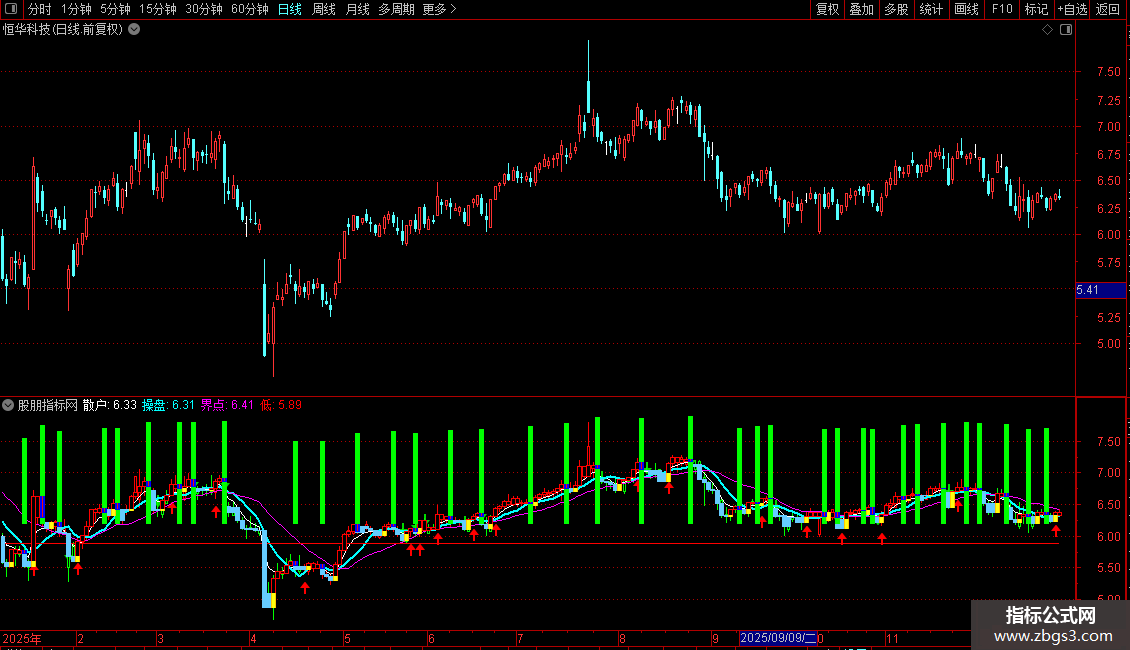Open the 复权 adjustment option
This screenshot has width=1130, height=650.
(827, 9)
